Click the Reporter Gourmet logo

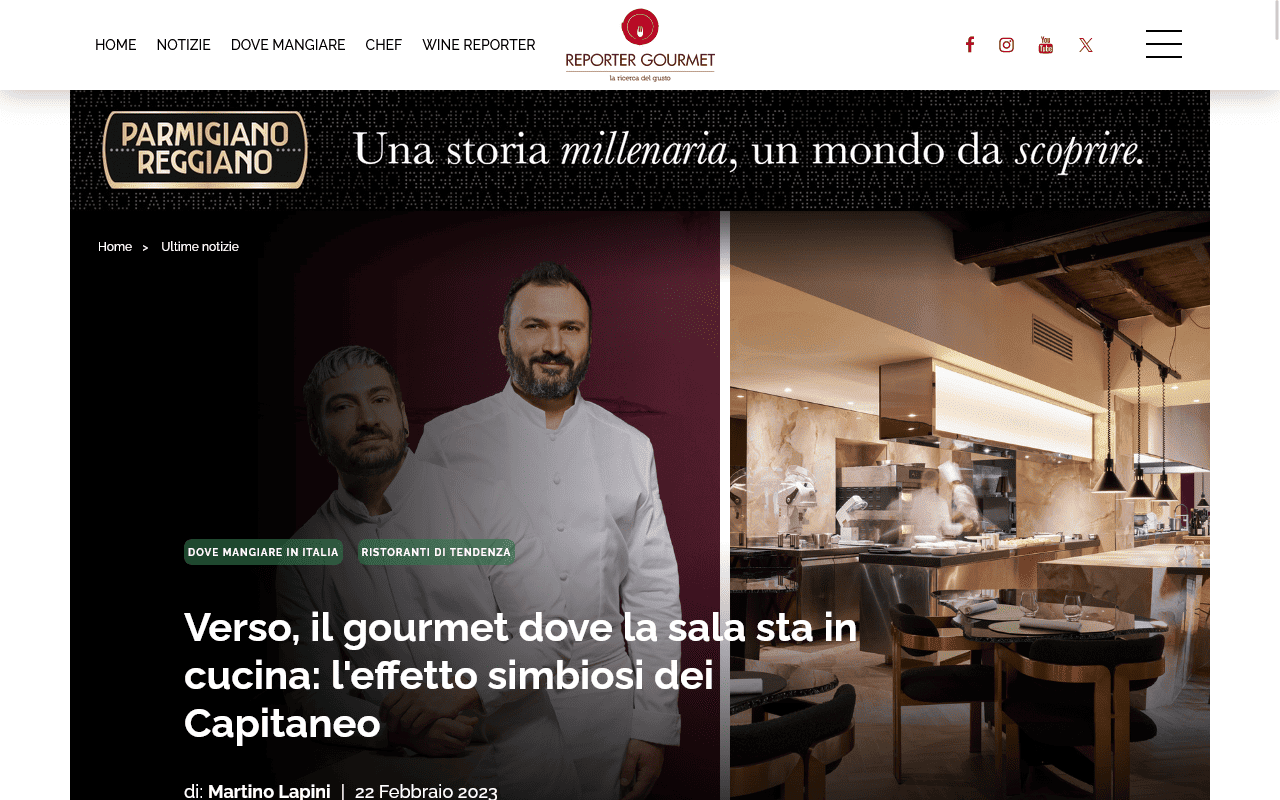pyautogui.click(x=640, y=45)
